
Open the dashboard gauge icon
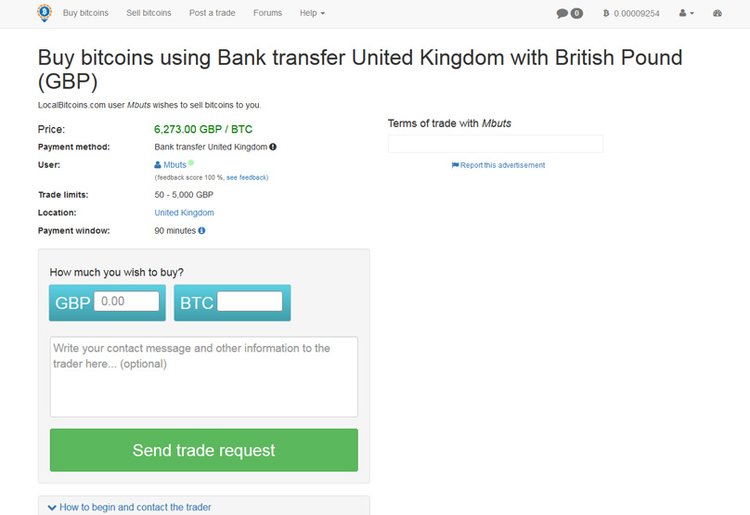[717, 13]
